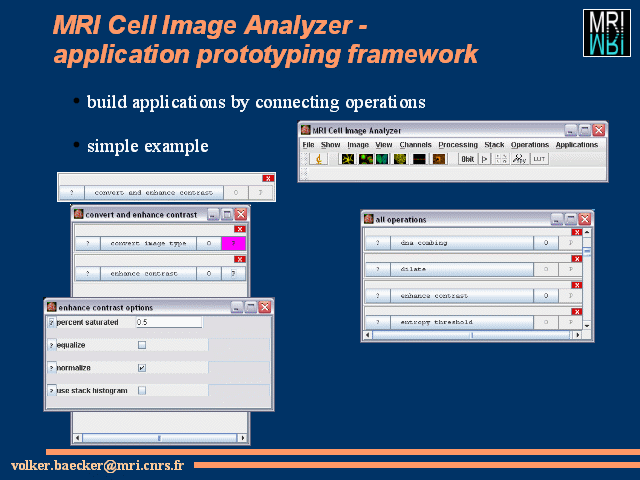Click the ? help button for entropy threshold
Viewport: 640px width, 480px height.
coord(378,322)
